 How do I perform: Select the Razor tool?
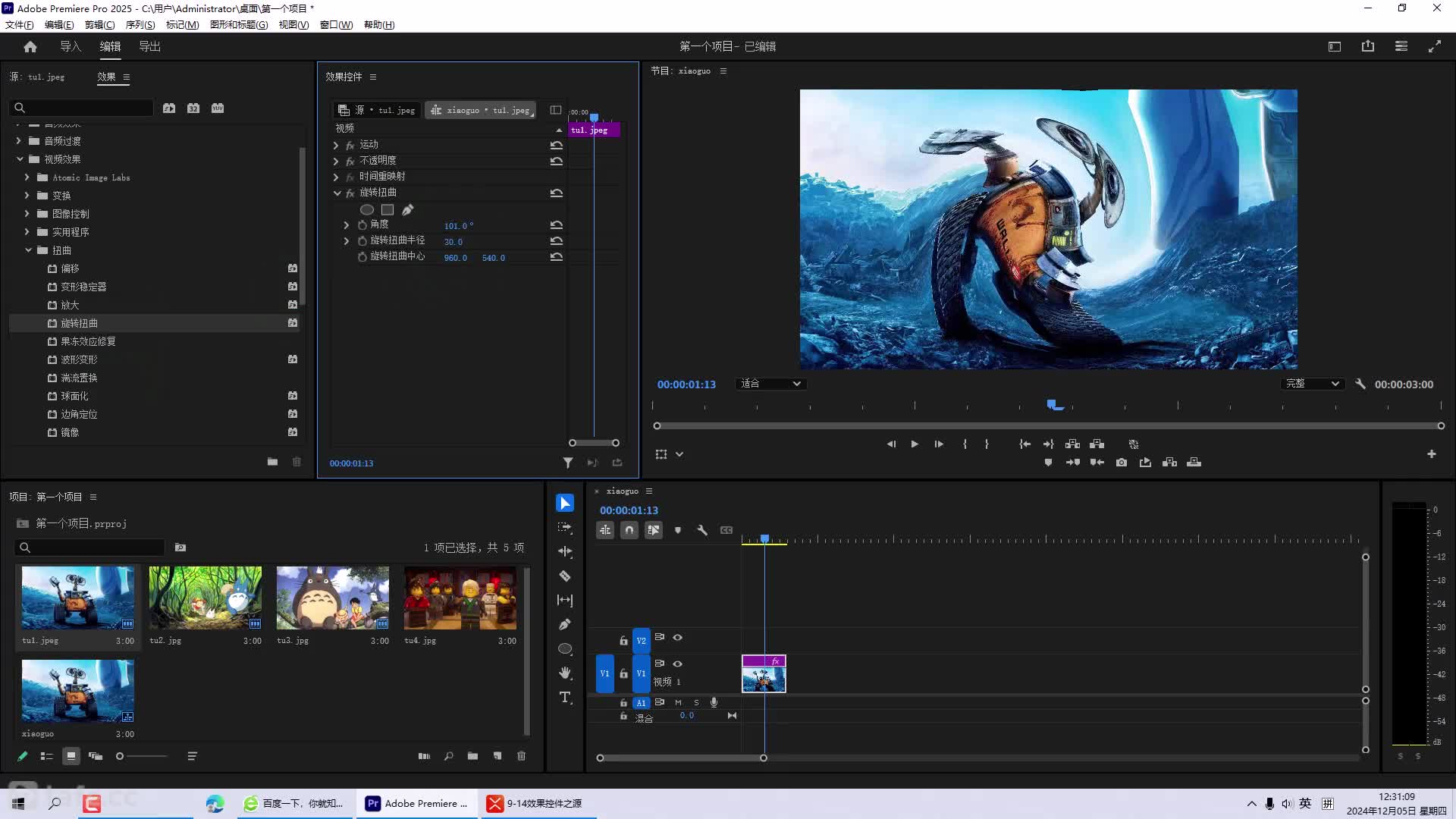565,576
